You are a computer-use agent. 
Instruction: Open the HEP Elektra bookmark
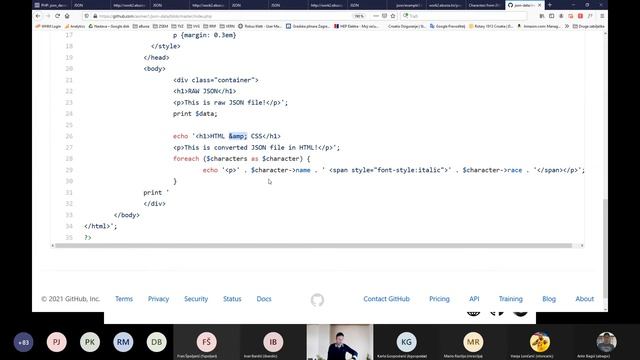click(357, 26)
